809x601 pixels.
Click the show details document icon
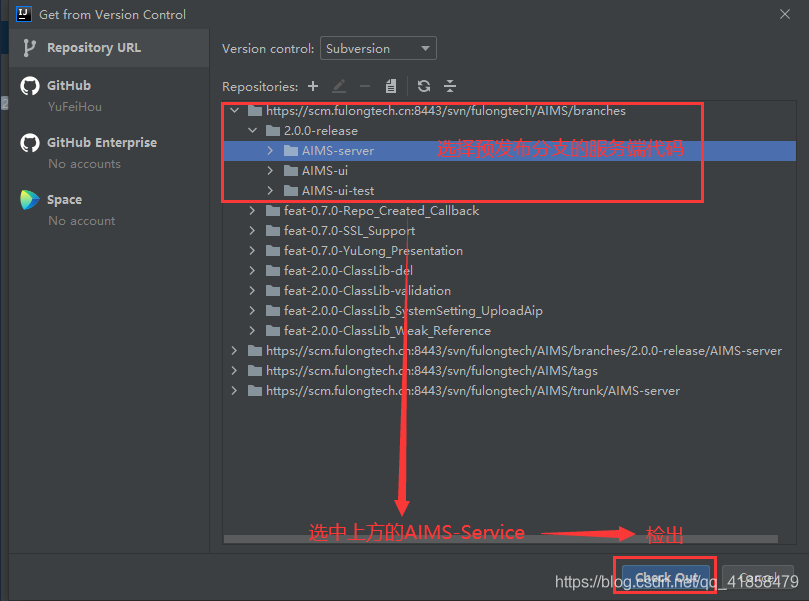click(x=391, y=86)
